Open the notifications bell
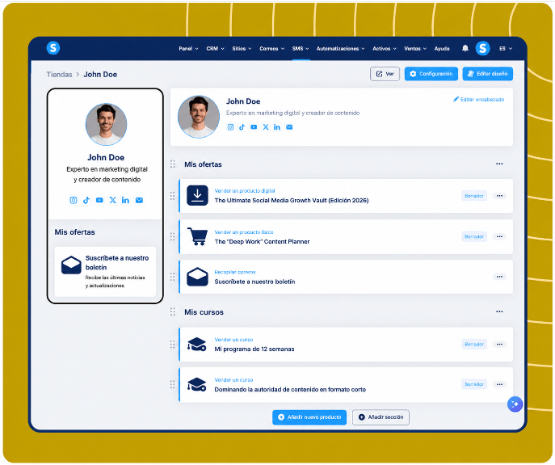 [465, 48]
